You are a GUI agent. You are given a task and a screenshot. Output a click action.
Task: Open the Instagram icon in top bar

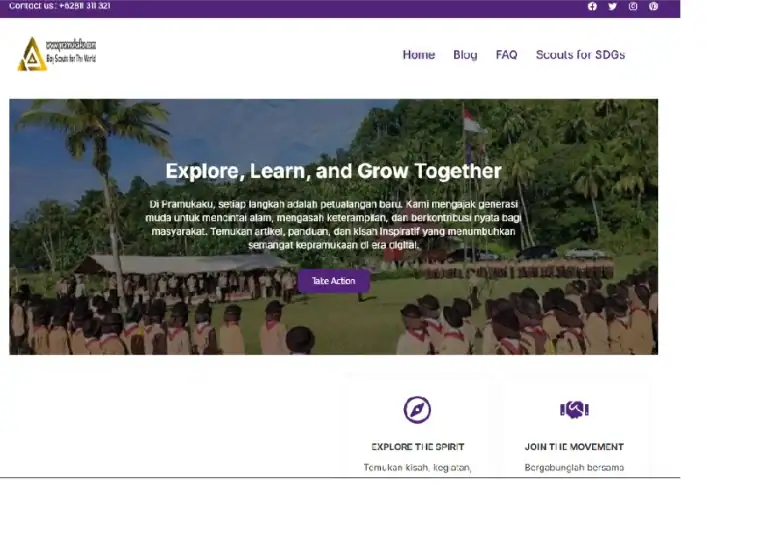pos(633,6)
